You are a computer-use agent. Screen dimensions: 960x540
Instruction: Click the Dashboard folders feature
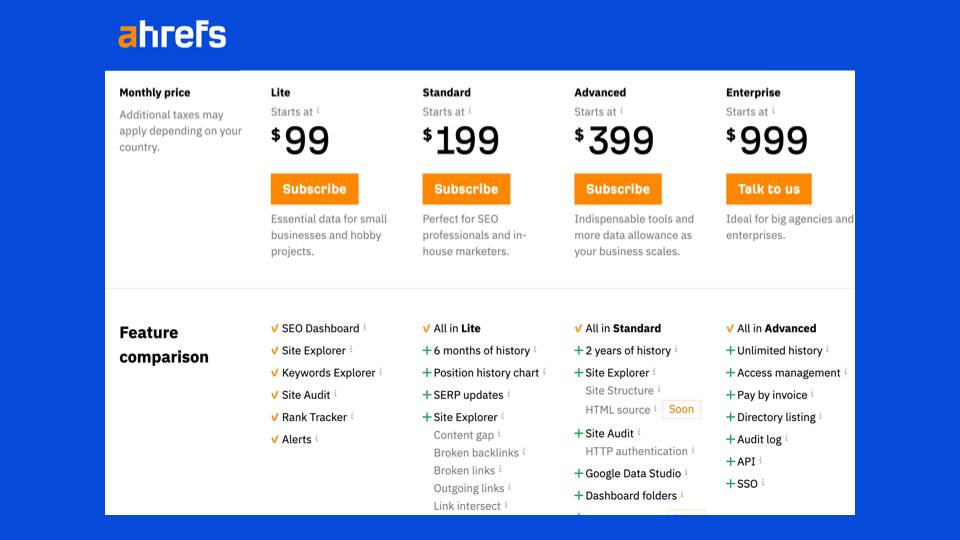(631, 495)
